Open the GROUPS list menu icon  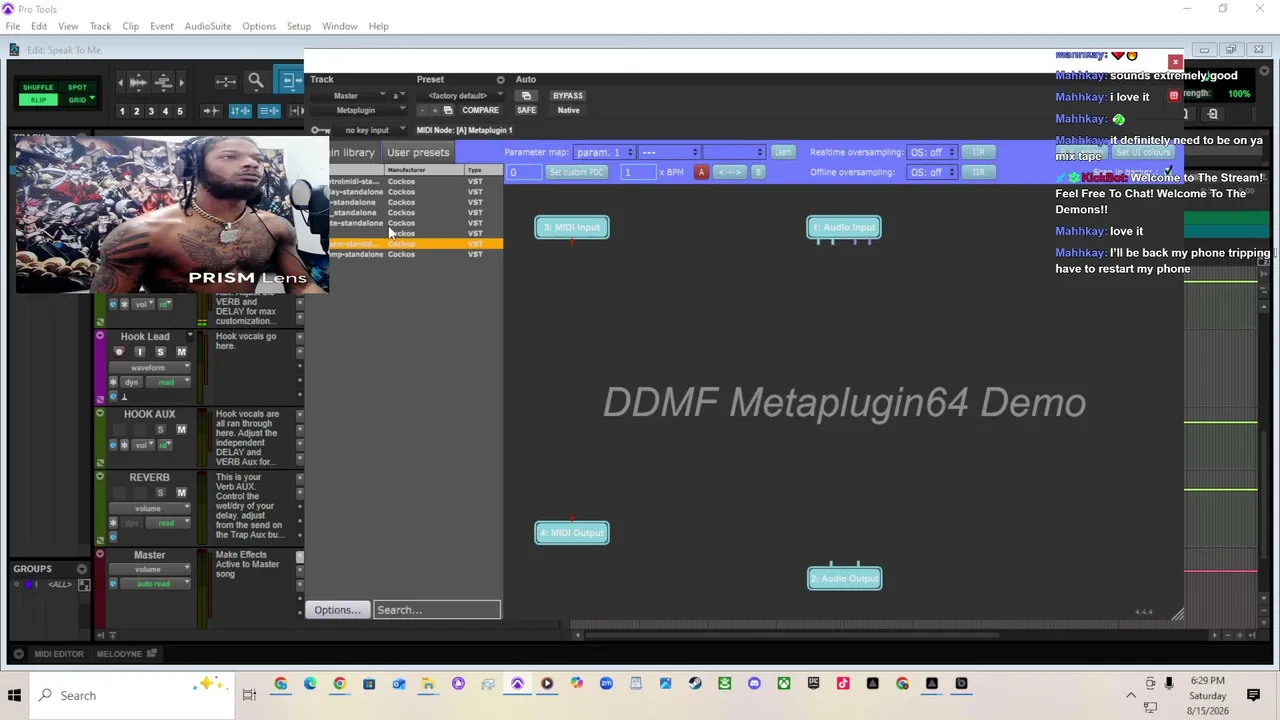tap(82, 569)
